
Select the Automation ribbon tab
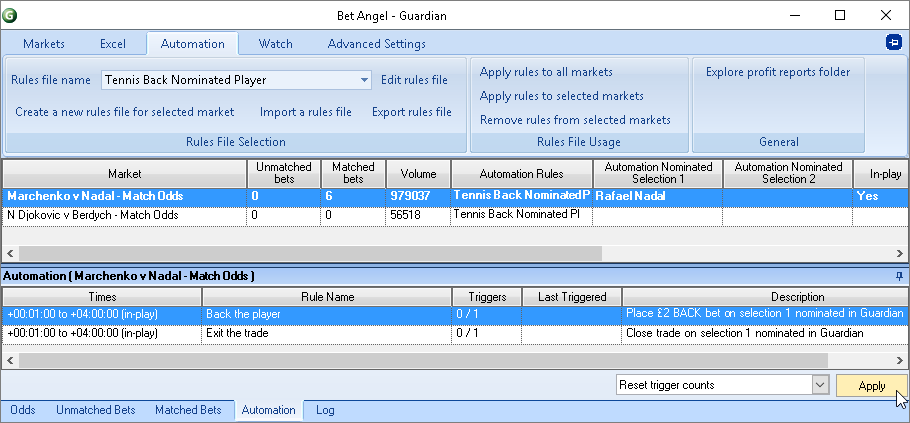tap(193, 44)
